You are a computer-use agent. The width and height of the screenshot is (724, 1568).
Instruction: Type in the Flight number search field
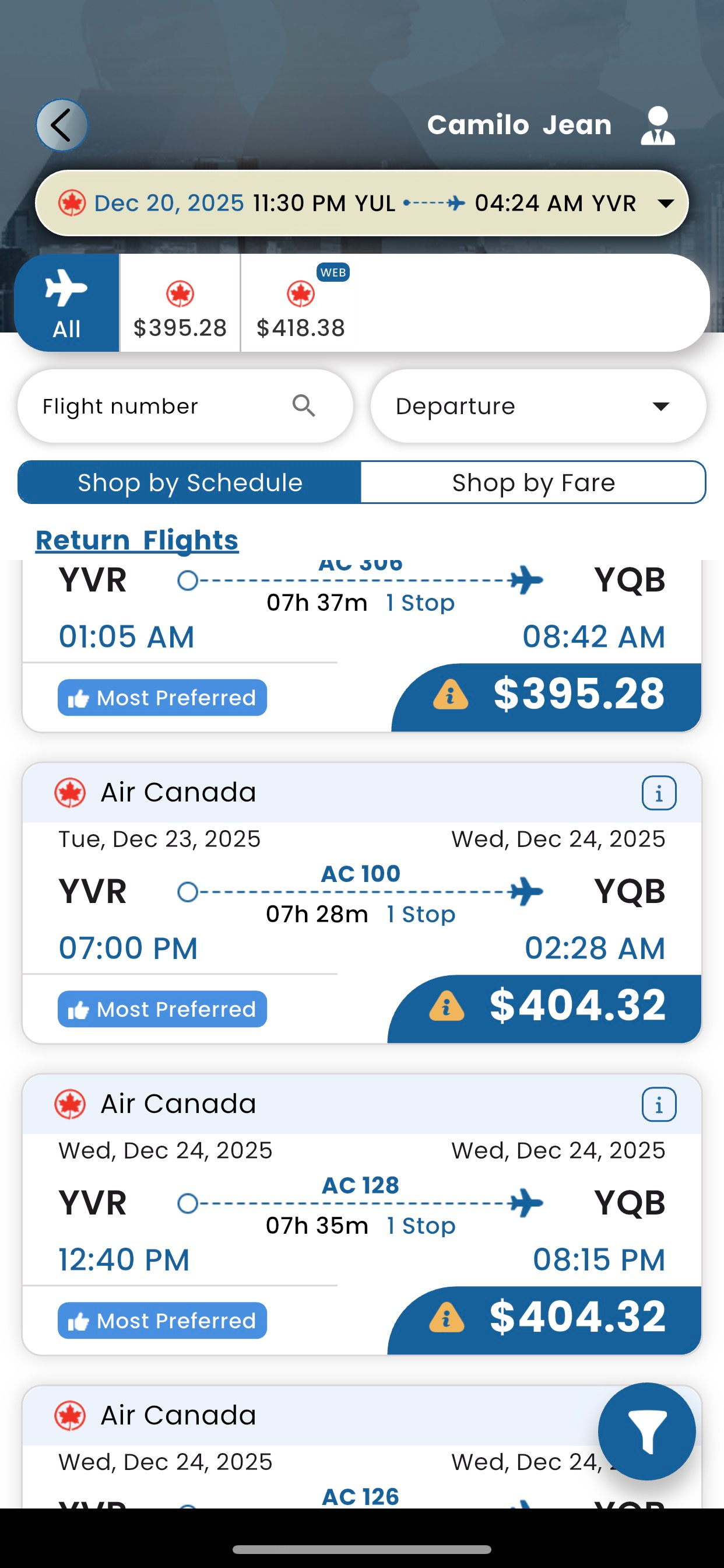click(x=158, y=406)
